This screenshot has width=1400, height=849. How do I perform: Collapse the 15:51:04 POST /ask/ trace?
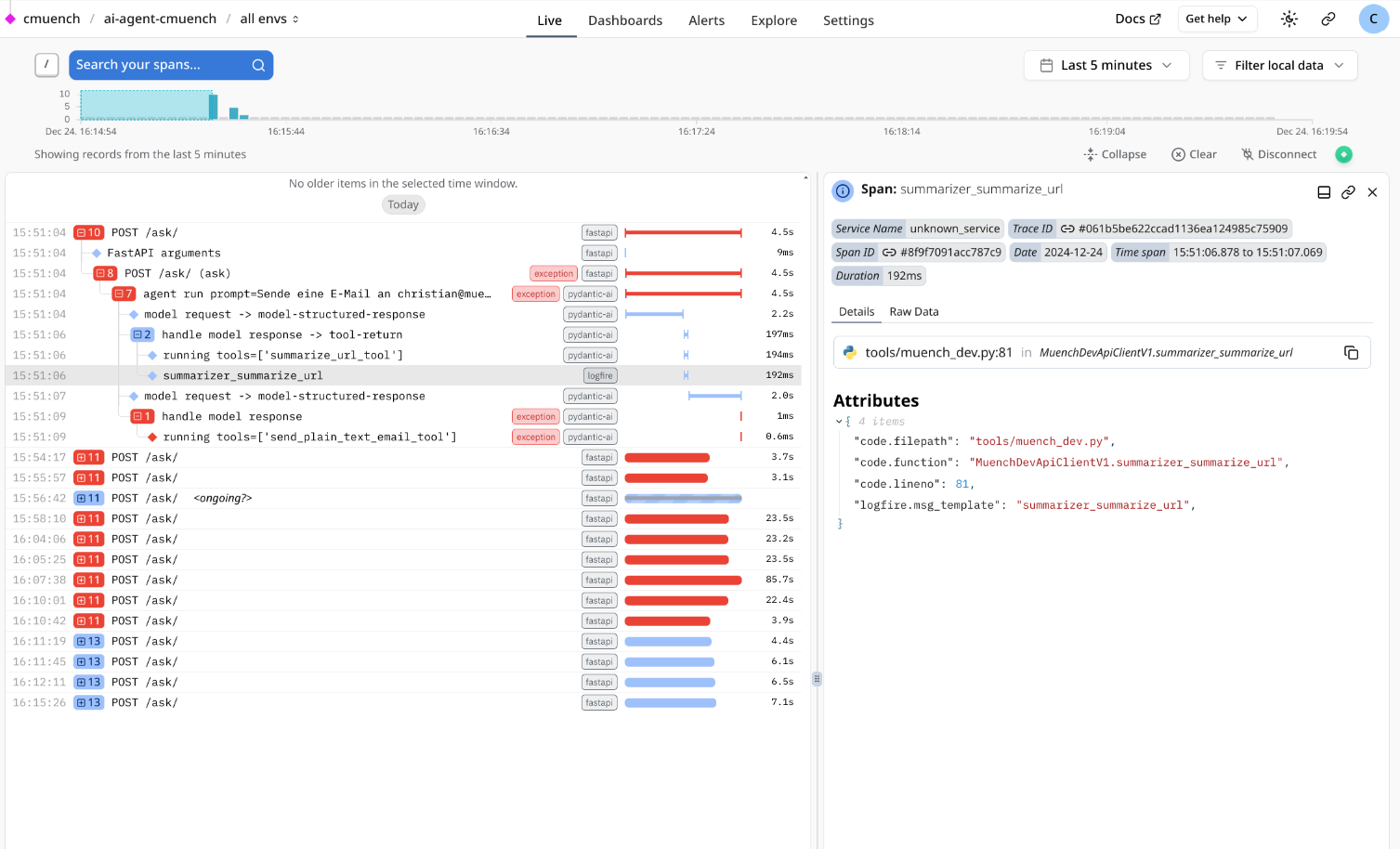pyautogui.click(x=89, y=232)
